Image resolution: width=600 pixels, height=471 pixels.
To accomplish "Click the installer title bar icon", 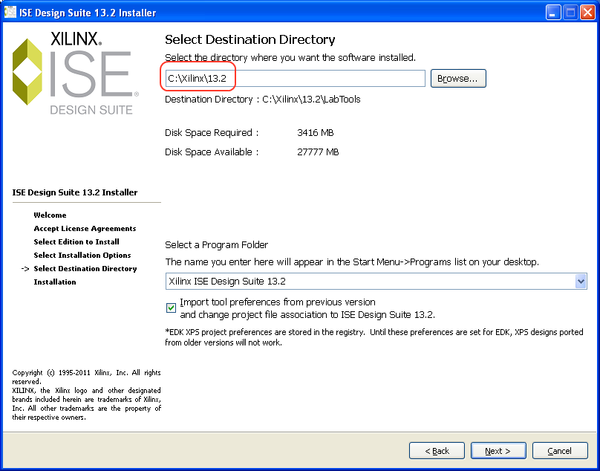I will (x=10, y=12).
